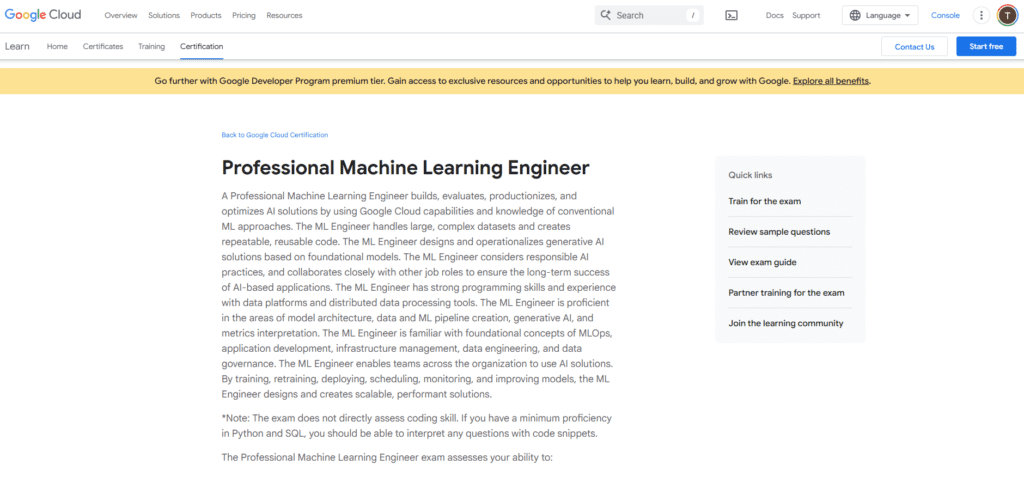Screen dimensions: 1024x483
Task: Open Review sample questions quick link
Action: tap(779, 232)
